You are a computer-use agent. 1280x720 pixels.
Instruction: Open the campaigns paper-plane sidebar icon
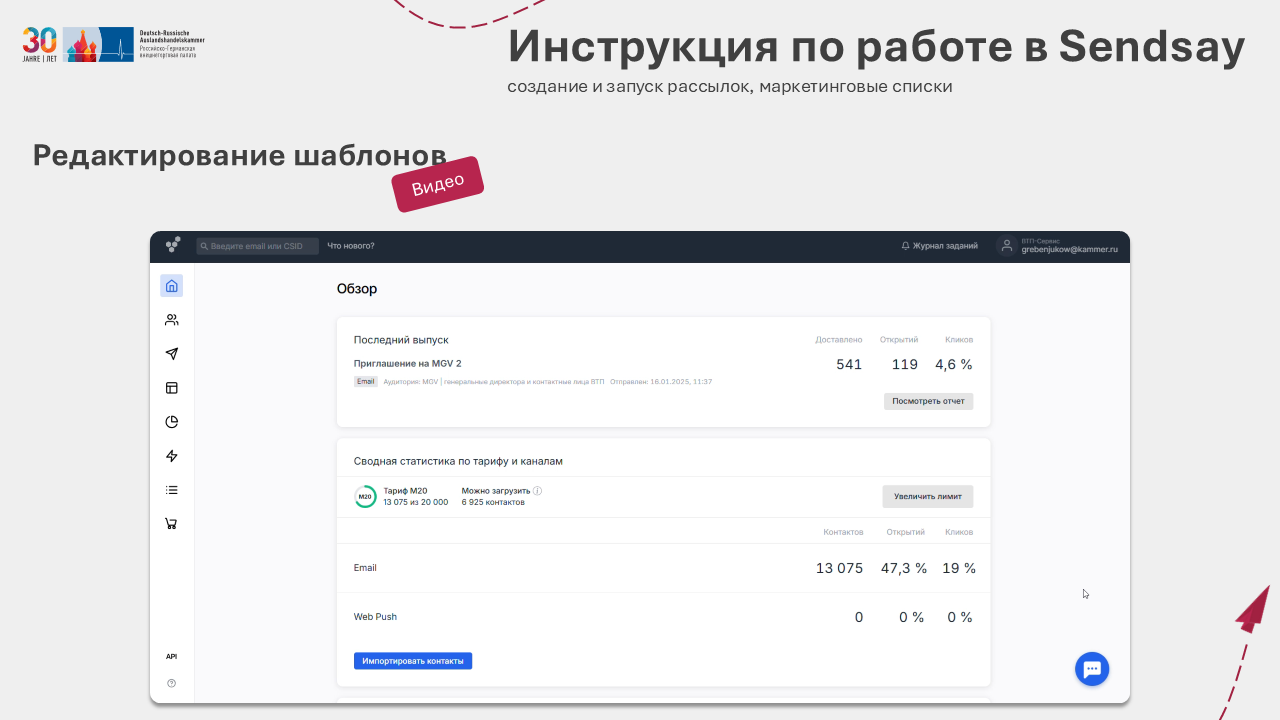click(171, 354)
